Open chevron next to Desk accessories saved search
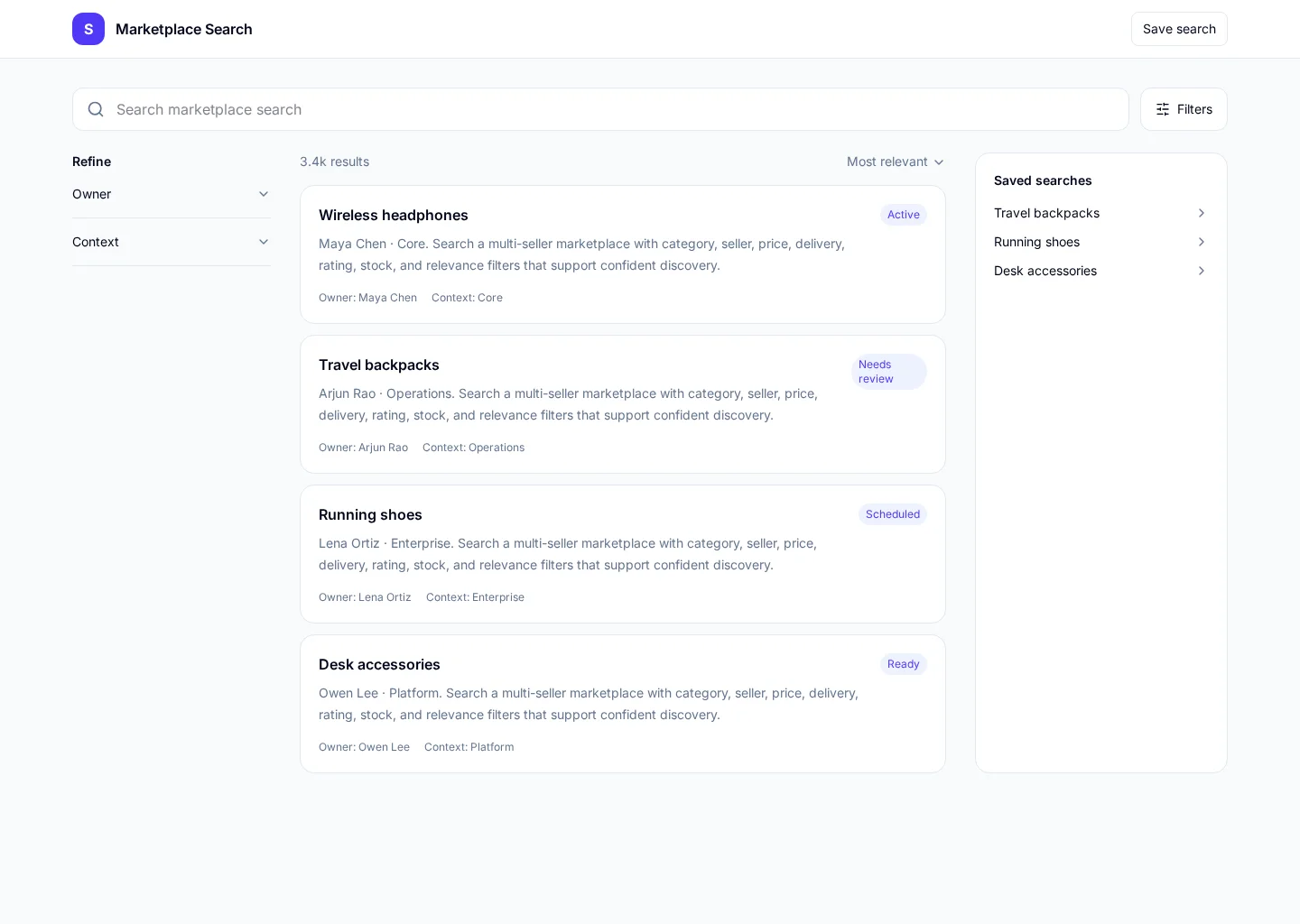 click(x=1202, y=271)
